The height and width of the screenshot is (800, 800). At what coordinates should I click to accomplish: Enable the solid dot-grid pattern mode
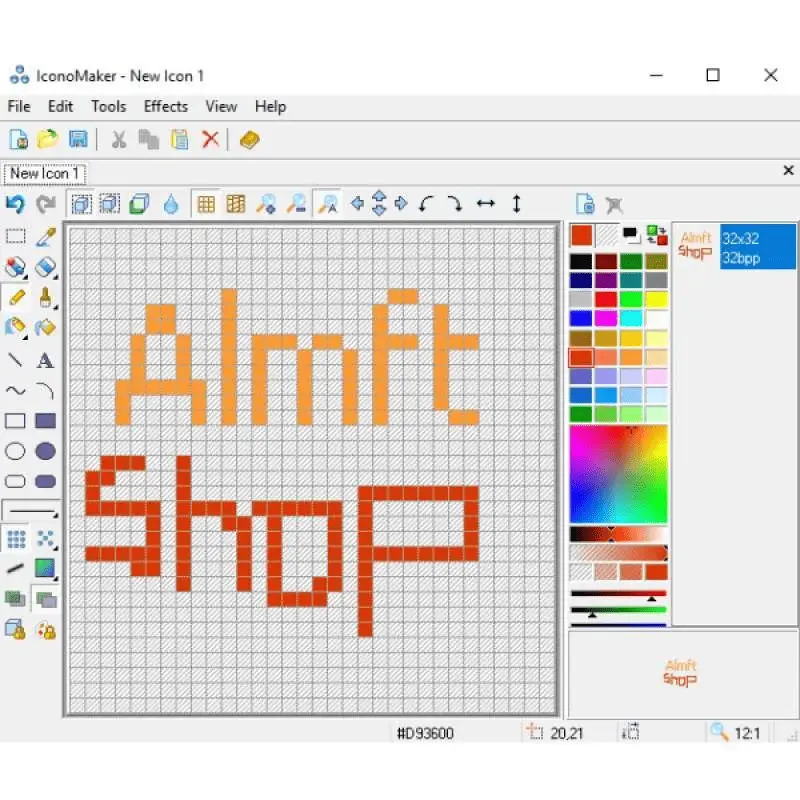pyautogui.click(x=16, y=539)
